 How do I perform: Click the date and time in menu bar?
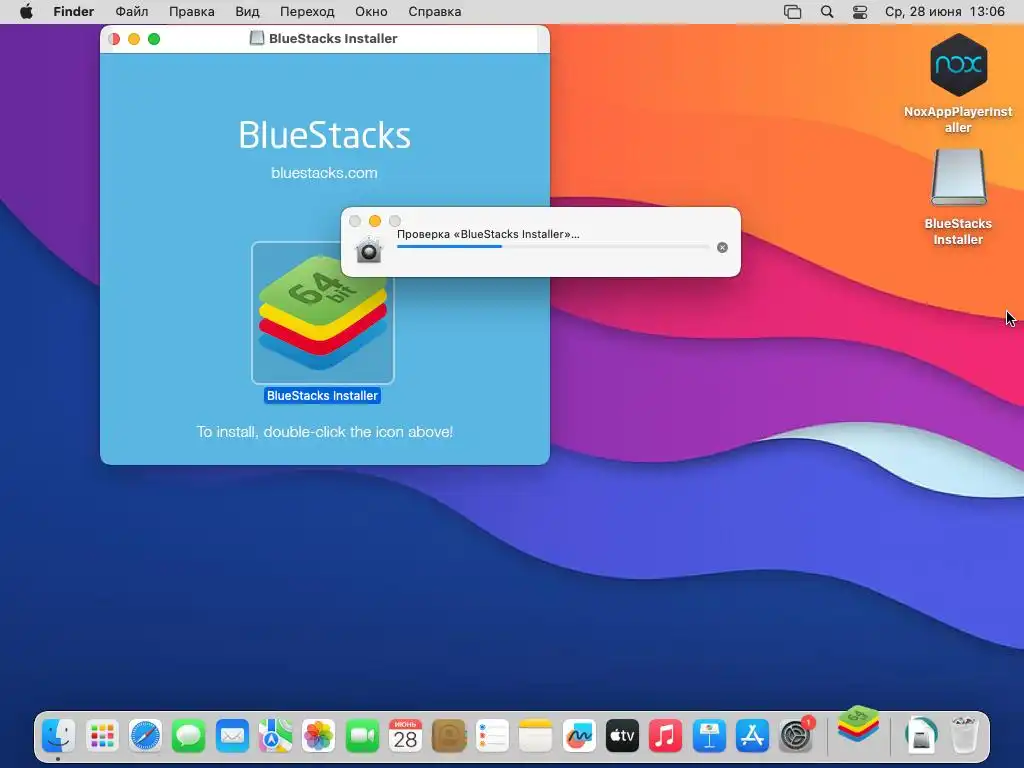944,12
